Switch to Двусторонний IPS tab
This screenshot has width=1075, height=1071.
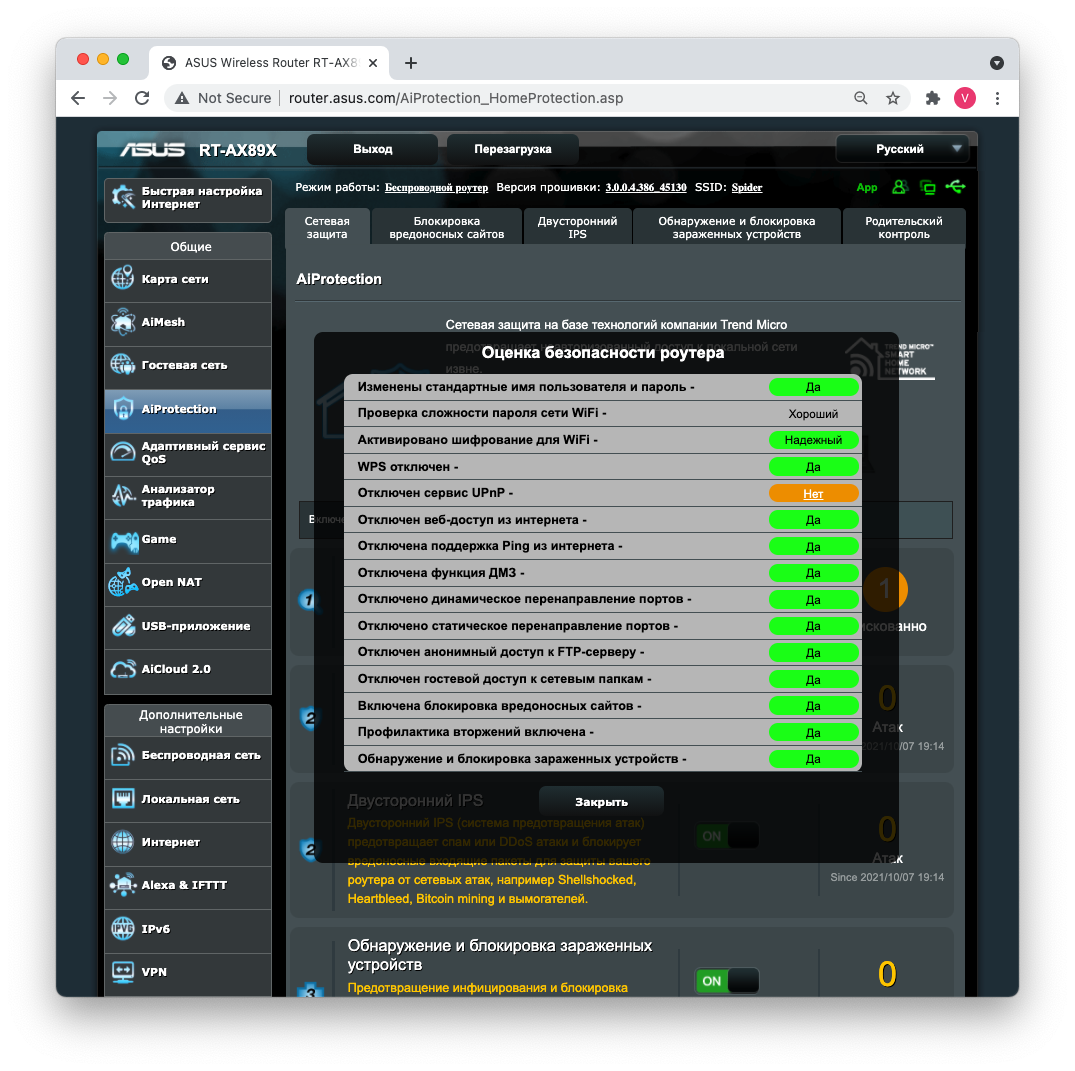(577, 228)
